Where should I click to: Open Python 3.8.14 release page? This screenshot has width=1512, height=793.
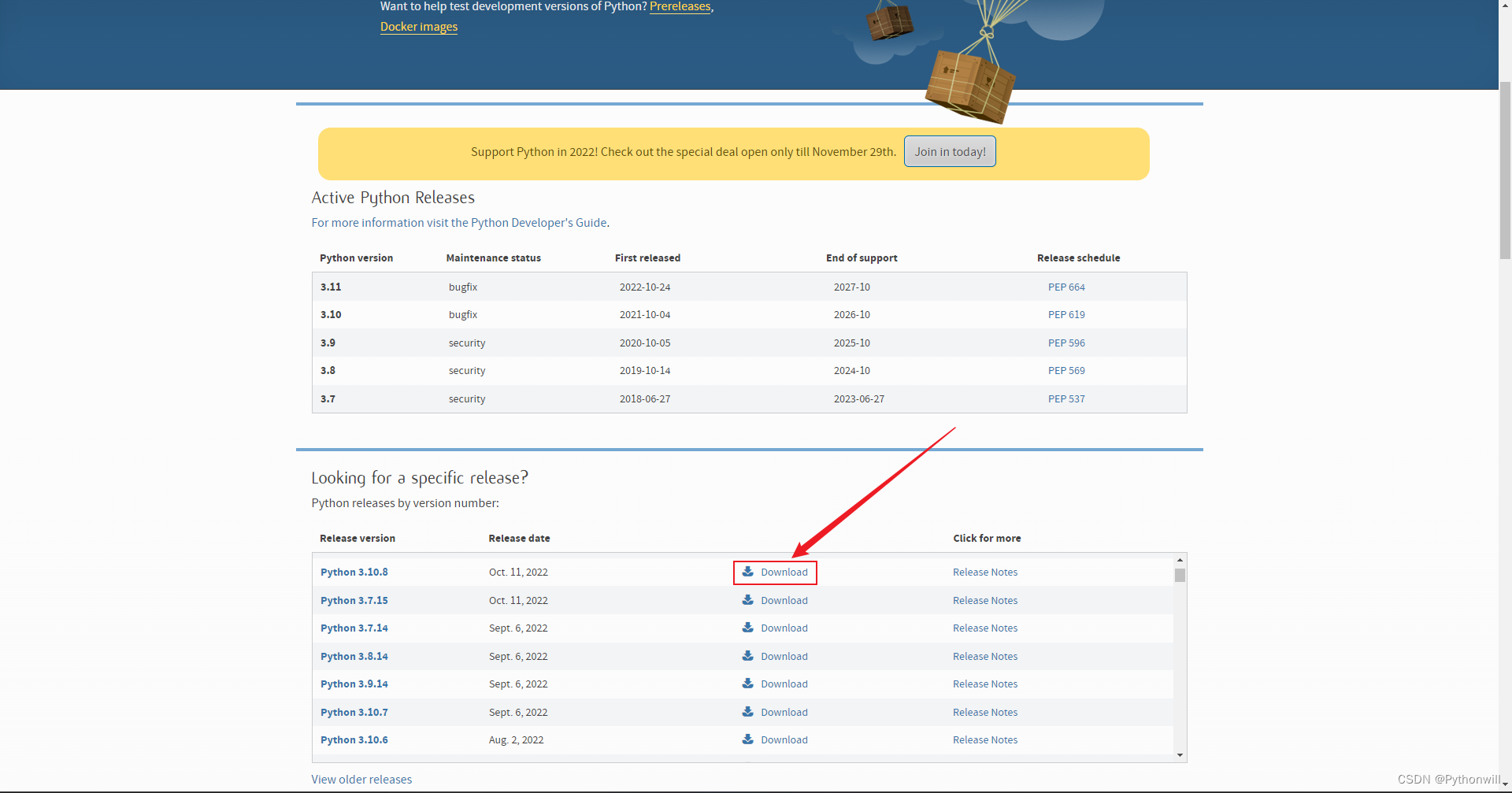(x=354, y=657)
